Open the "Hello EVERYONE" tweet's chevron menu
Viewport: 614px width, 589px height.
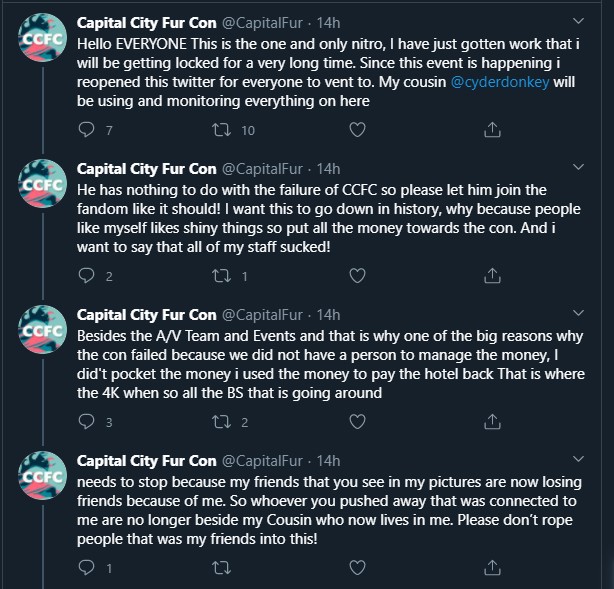tap(578, 21)
